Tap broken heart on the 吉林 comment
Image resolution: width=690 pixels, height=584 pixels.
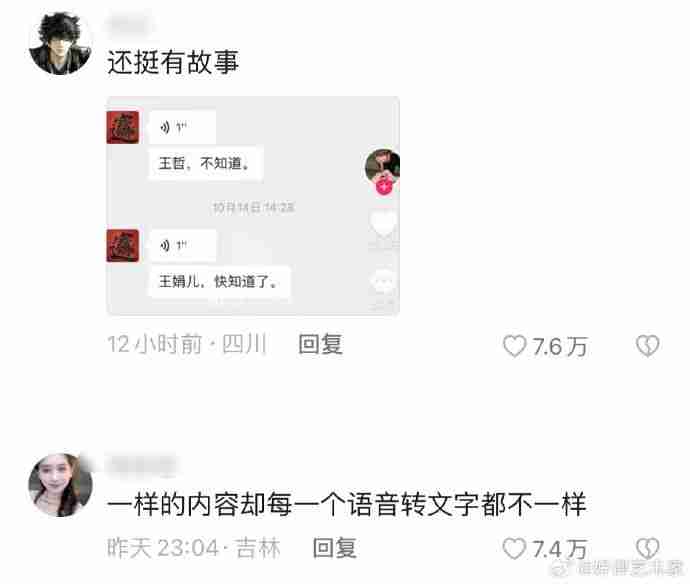click(x=647, y=548)
